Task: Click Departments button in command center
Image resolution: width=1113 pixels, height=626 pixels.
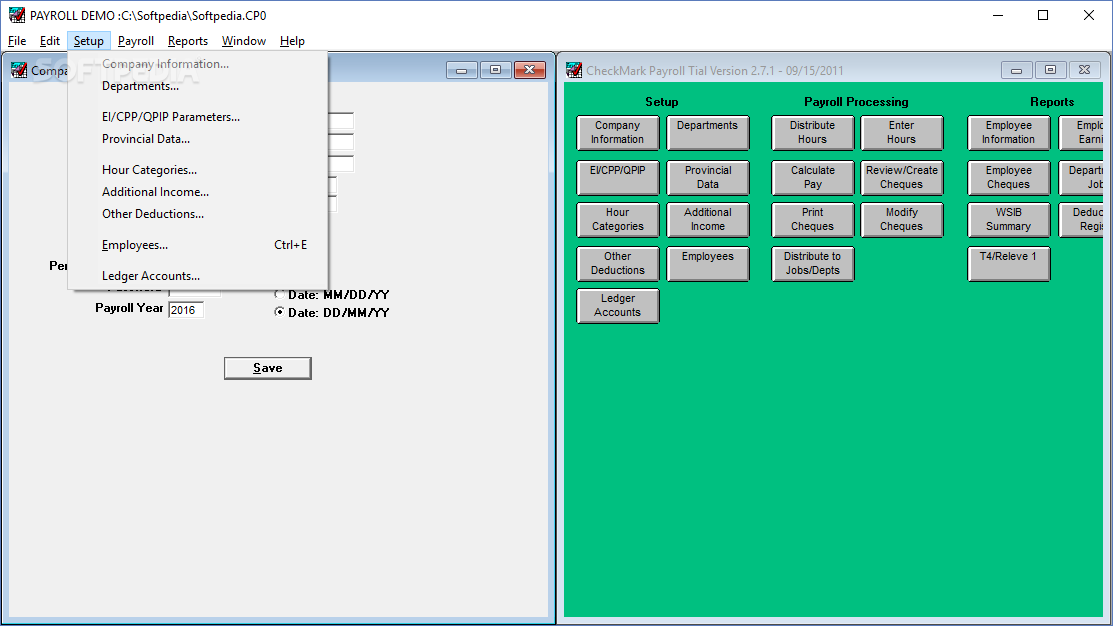Action: pos(708,133)
